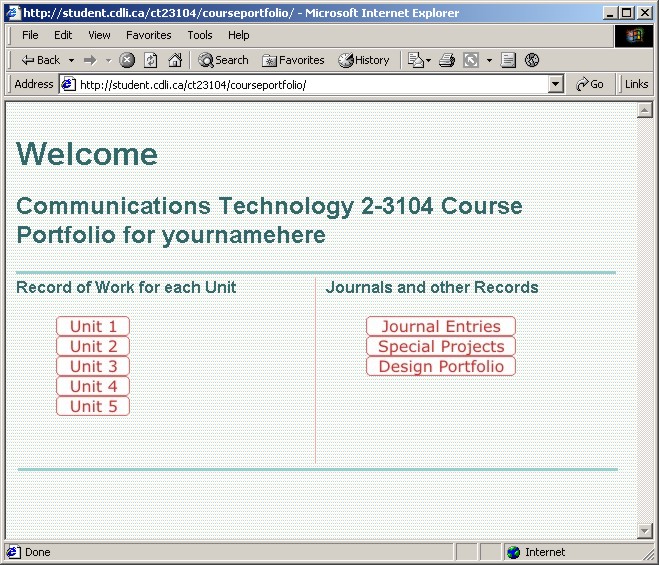This screenshot has height=565, width=659.
Task: Expand the Links toolbar
Action: (x=636, y=84)
